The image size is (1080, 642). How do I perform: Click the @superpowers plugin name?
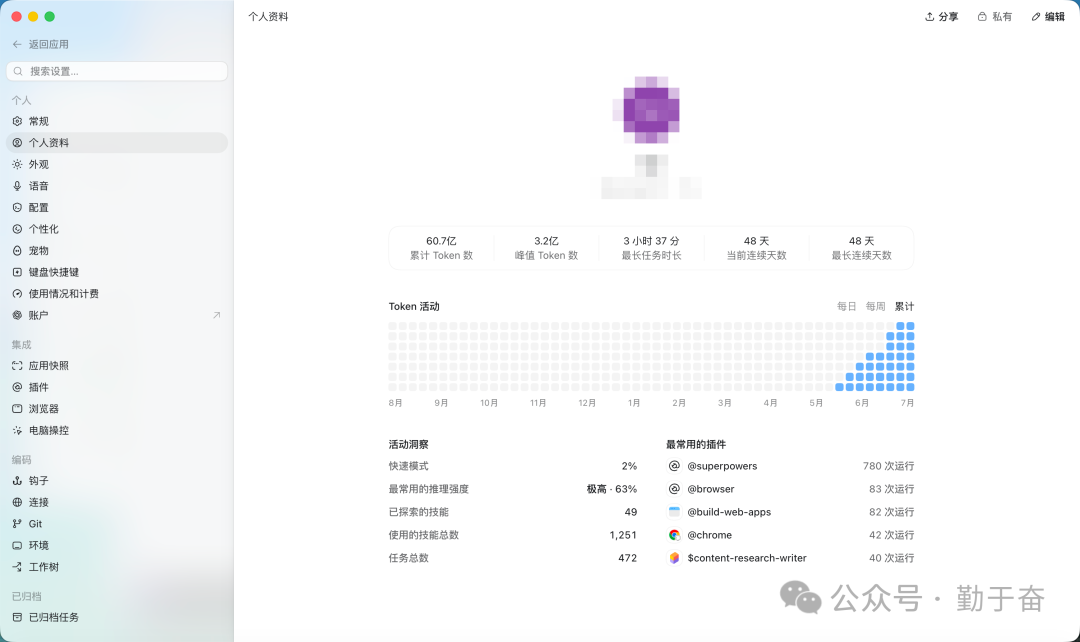[722, 466]
